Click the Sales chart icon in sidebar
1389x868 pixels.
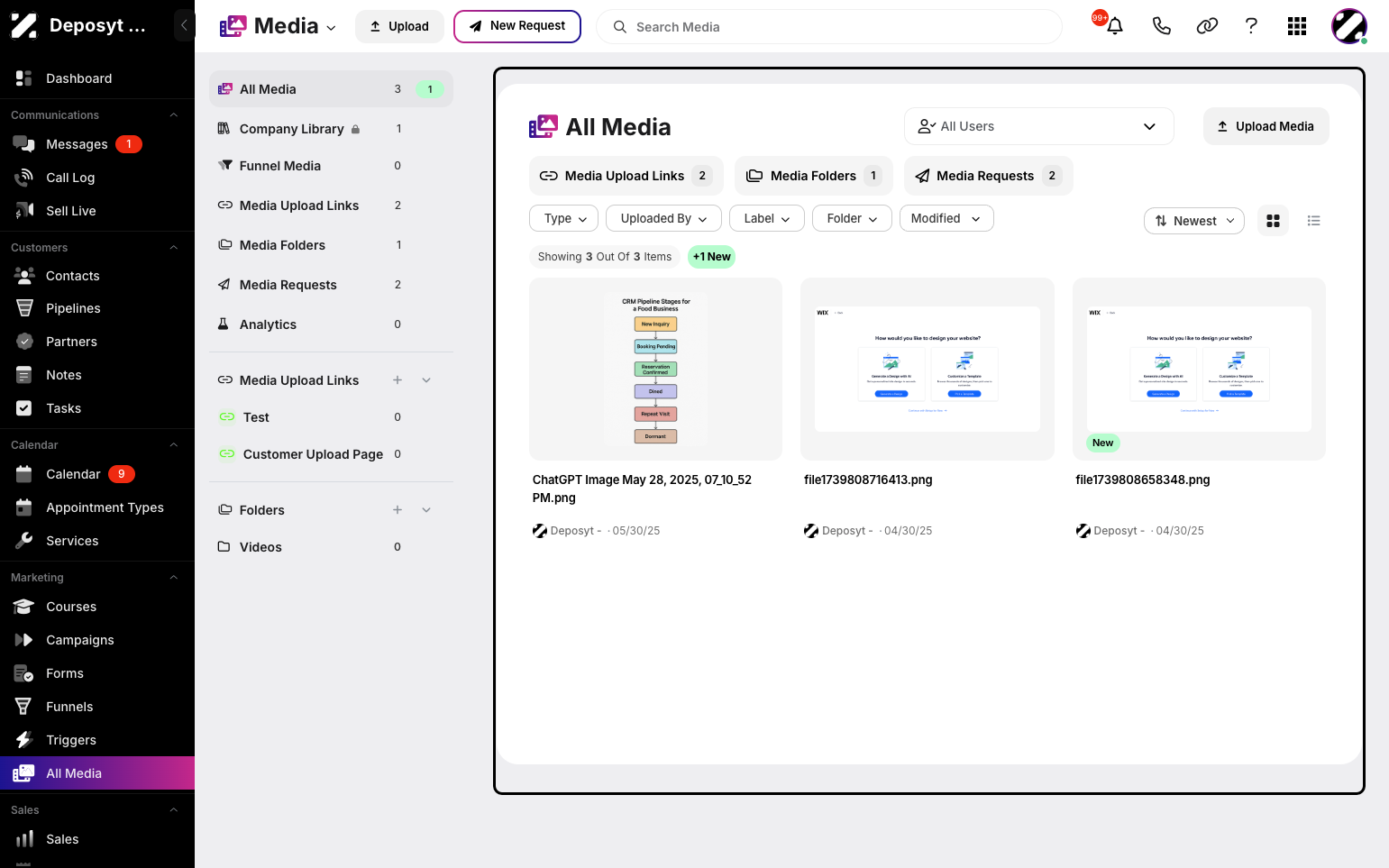click(24, 839)
